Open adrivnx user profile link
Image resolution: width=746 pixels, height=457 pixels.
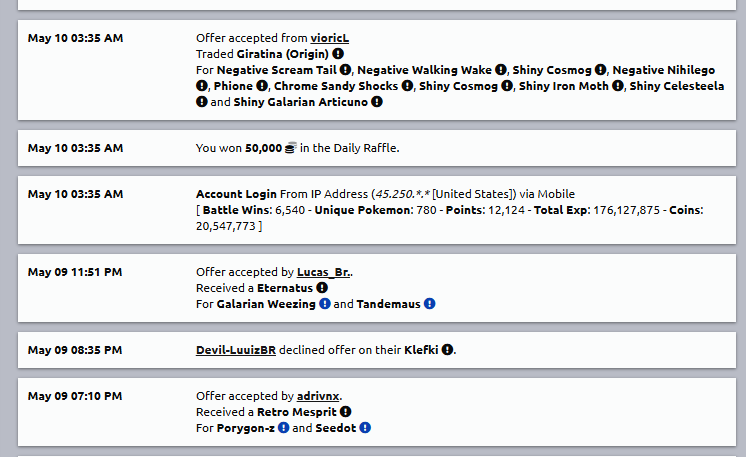(x=325, y=396)
